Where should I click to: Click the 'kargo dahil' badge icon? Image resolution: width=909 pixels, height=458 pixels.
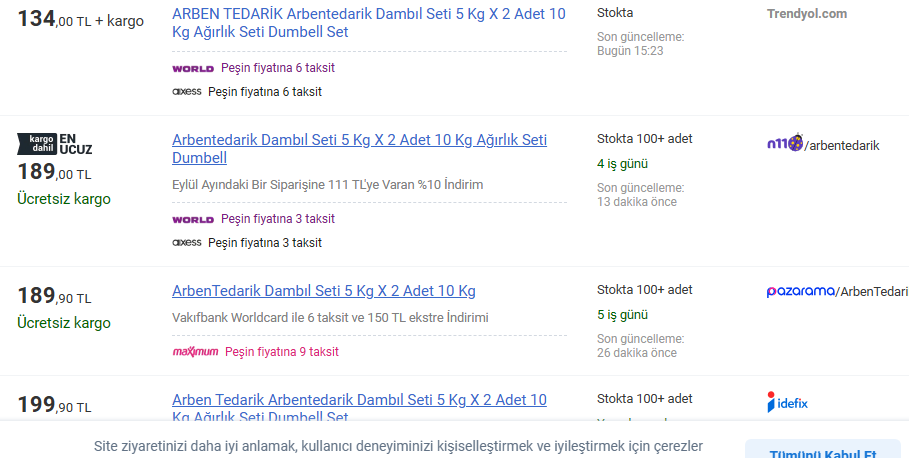(37, 144)
